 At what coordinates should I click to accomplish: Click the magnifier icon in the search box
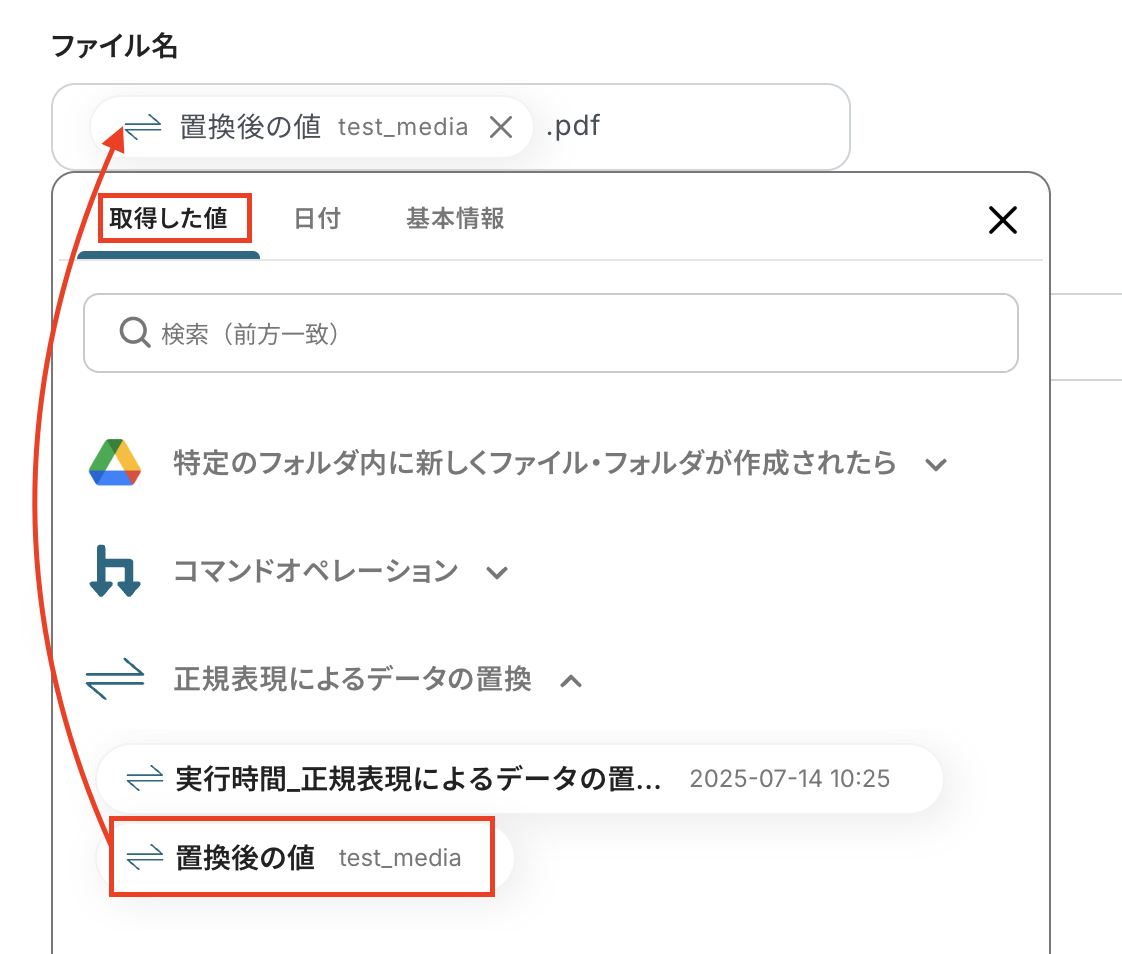tap(134, 332)
